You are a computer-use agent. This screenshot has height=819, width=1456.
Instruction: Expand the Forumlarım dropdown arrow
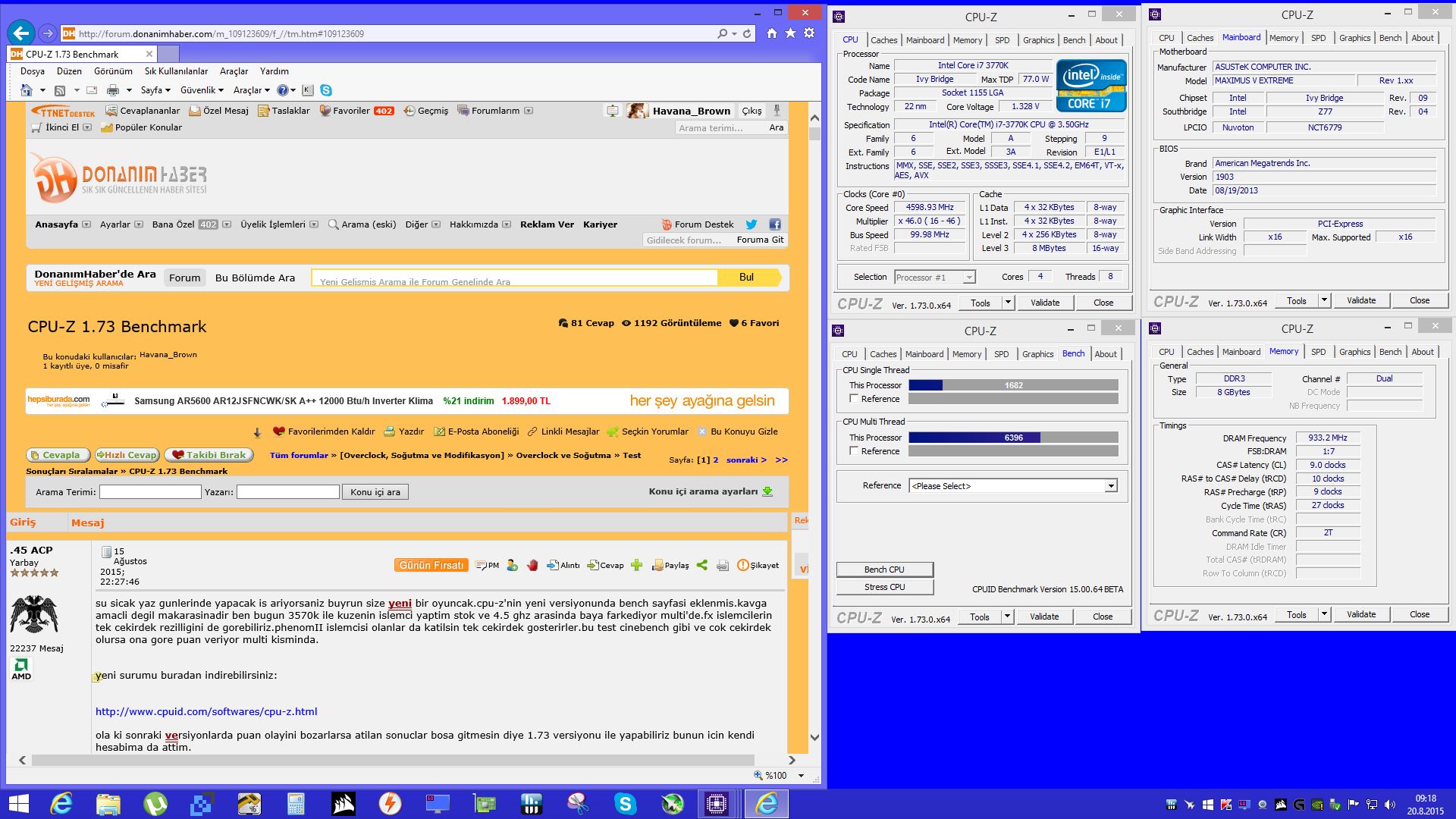point(529,111)
